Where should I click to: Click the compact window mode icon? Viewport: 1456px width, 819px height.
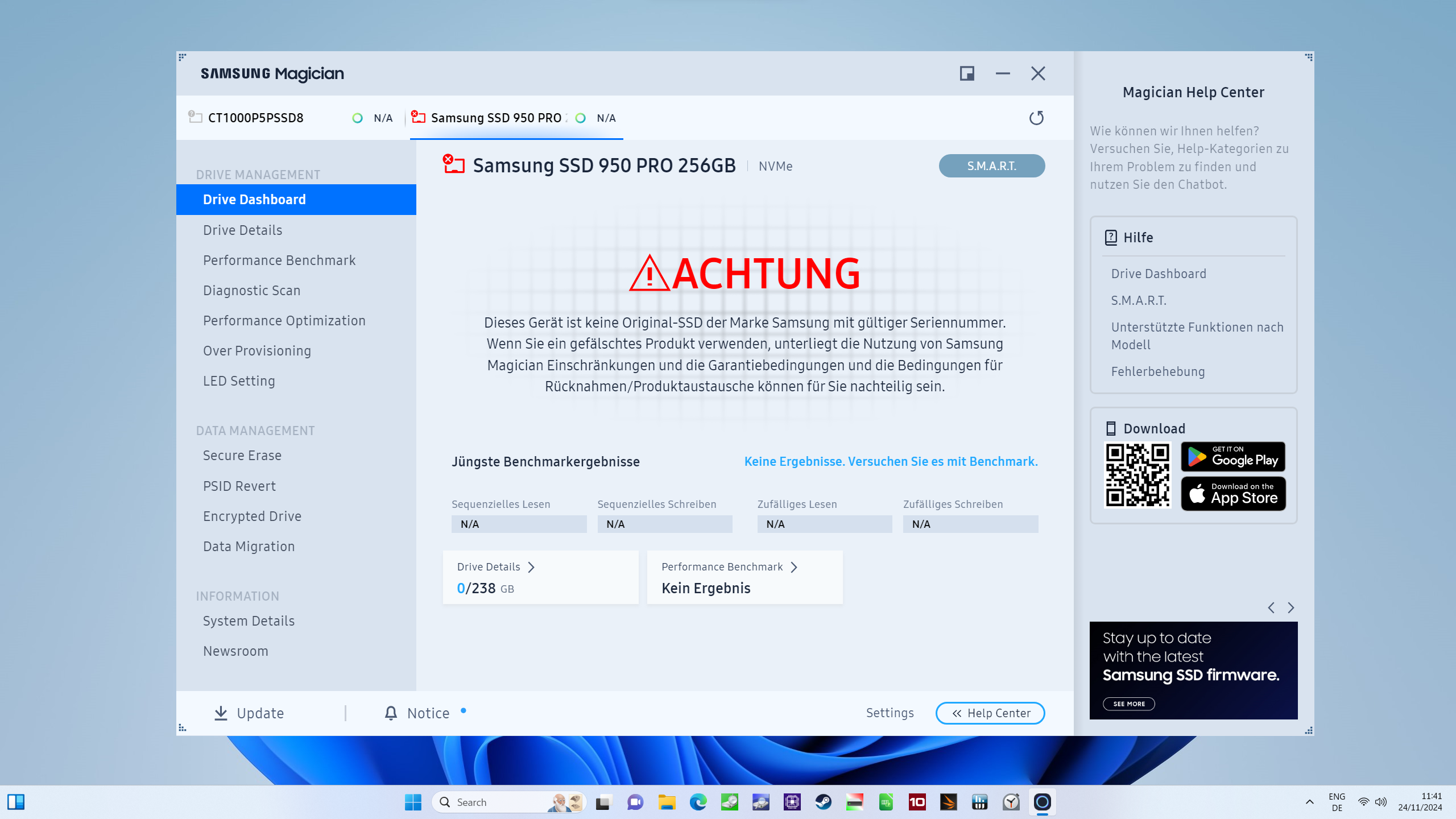click(x=967, y=73)
